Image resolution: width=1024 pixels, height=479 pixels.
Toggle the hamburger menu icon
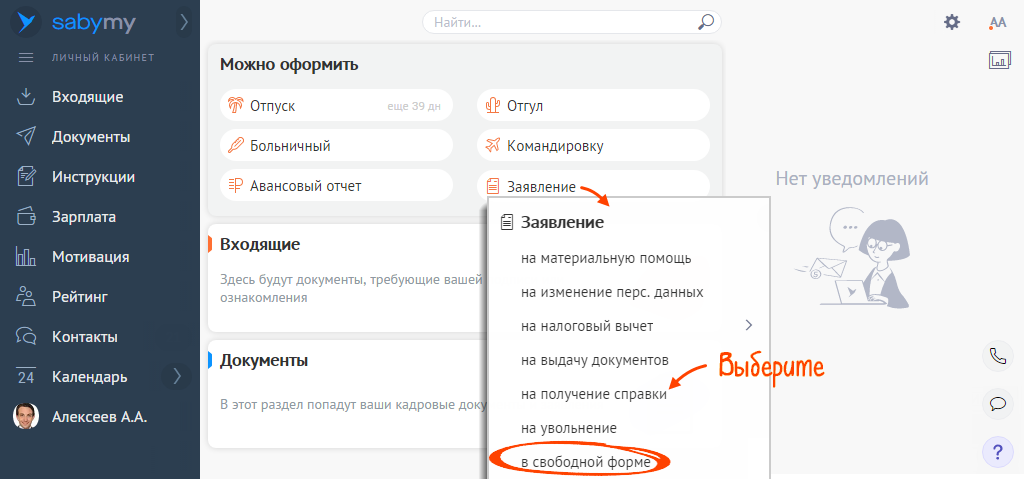tap(27, 58)
